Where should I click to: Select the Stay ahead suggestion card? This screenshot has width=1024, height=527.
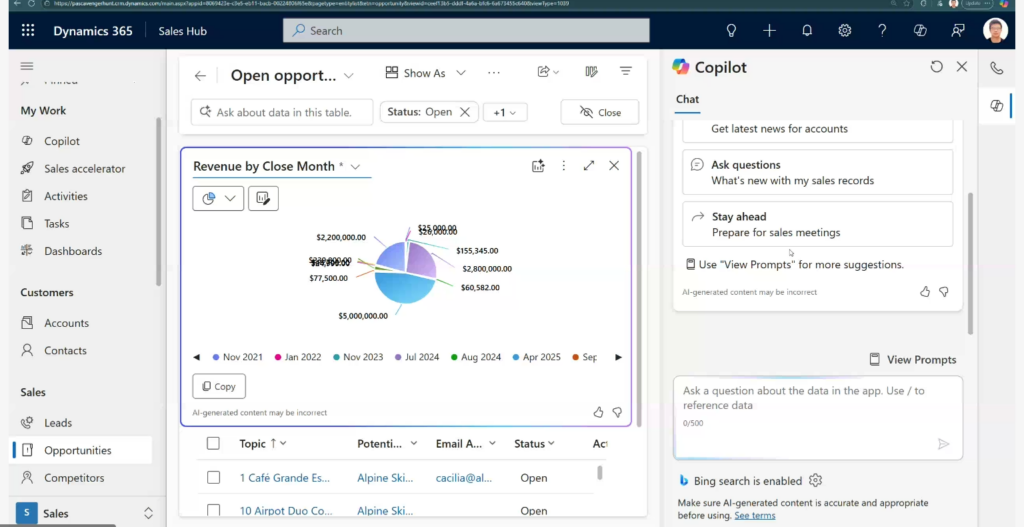pos(818,224)
